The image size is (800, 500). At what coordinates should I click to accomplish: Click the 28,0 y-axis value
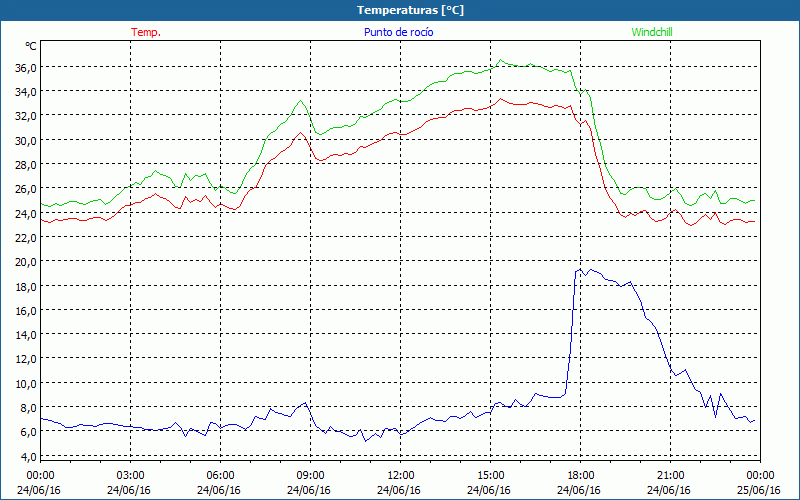pos(26,165)
